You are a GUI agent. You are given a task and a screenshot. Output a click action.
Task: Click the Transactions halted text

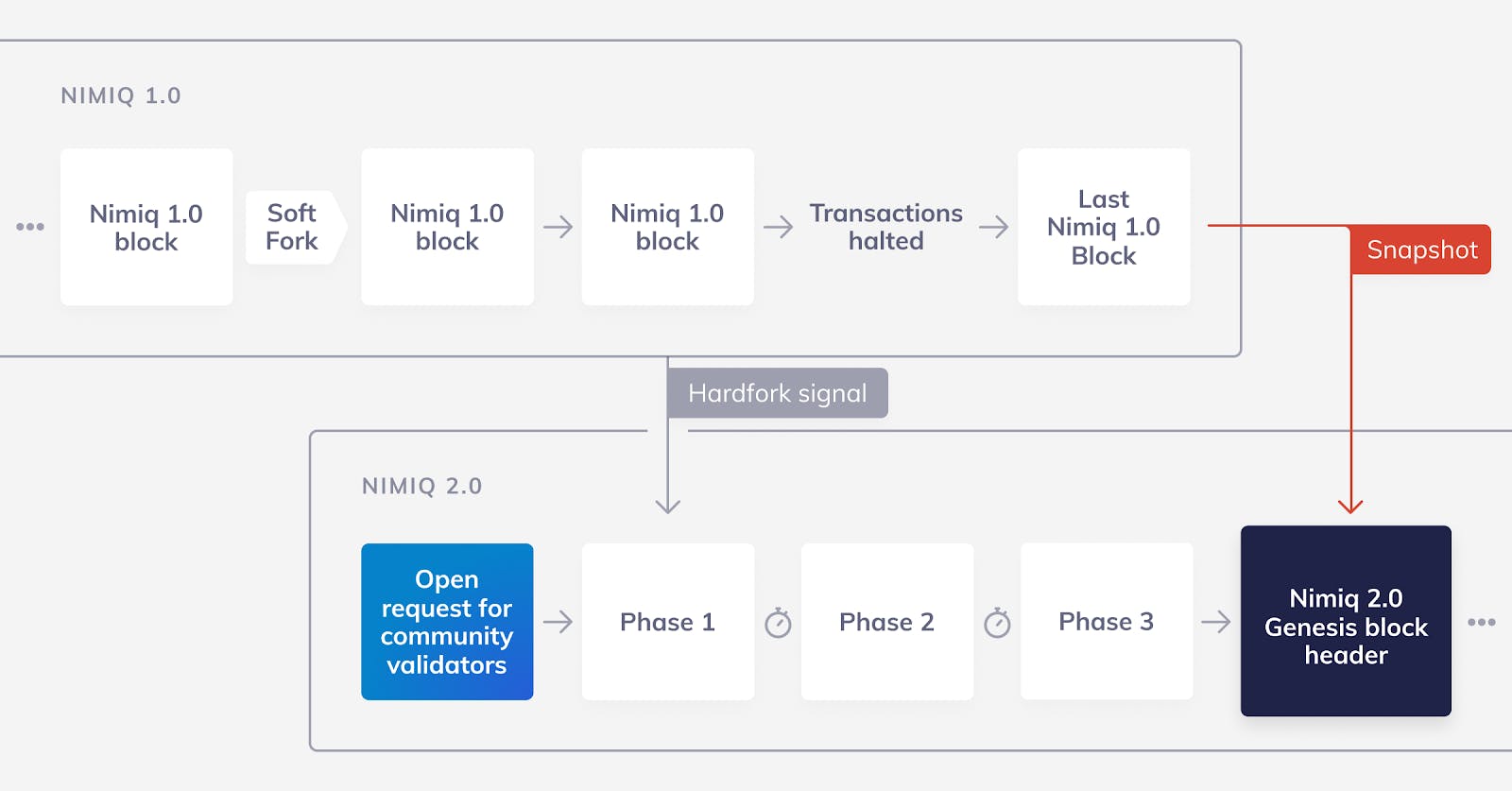885,227
